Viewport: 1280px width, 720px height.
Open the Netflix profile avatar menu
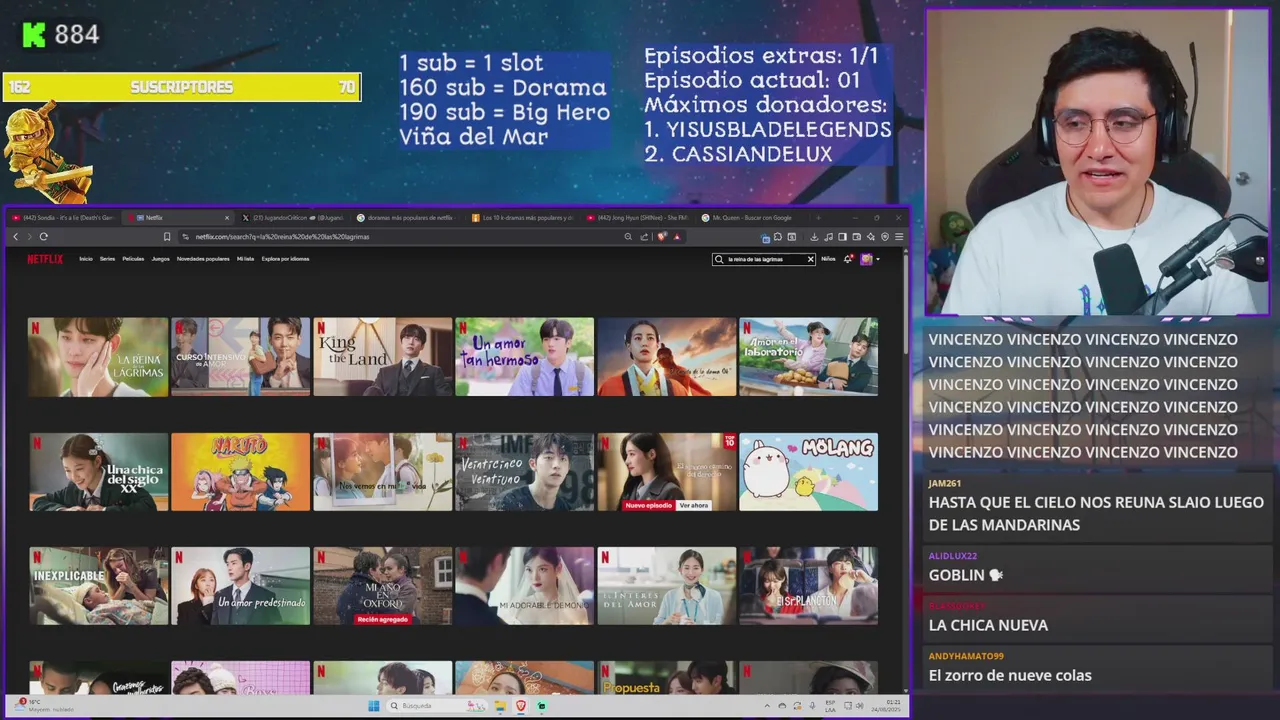[x=866, y=259]
